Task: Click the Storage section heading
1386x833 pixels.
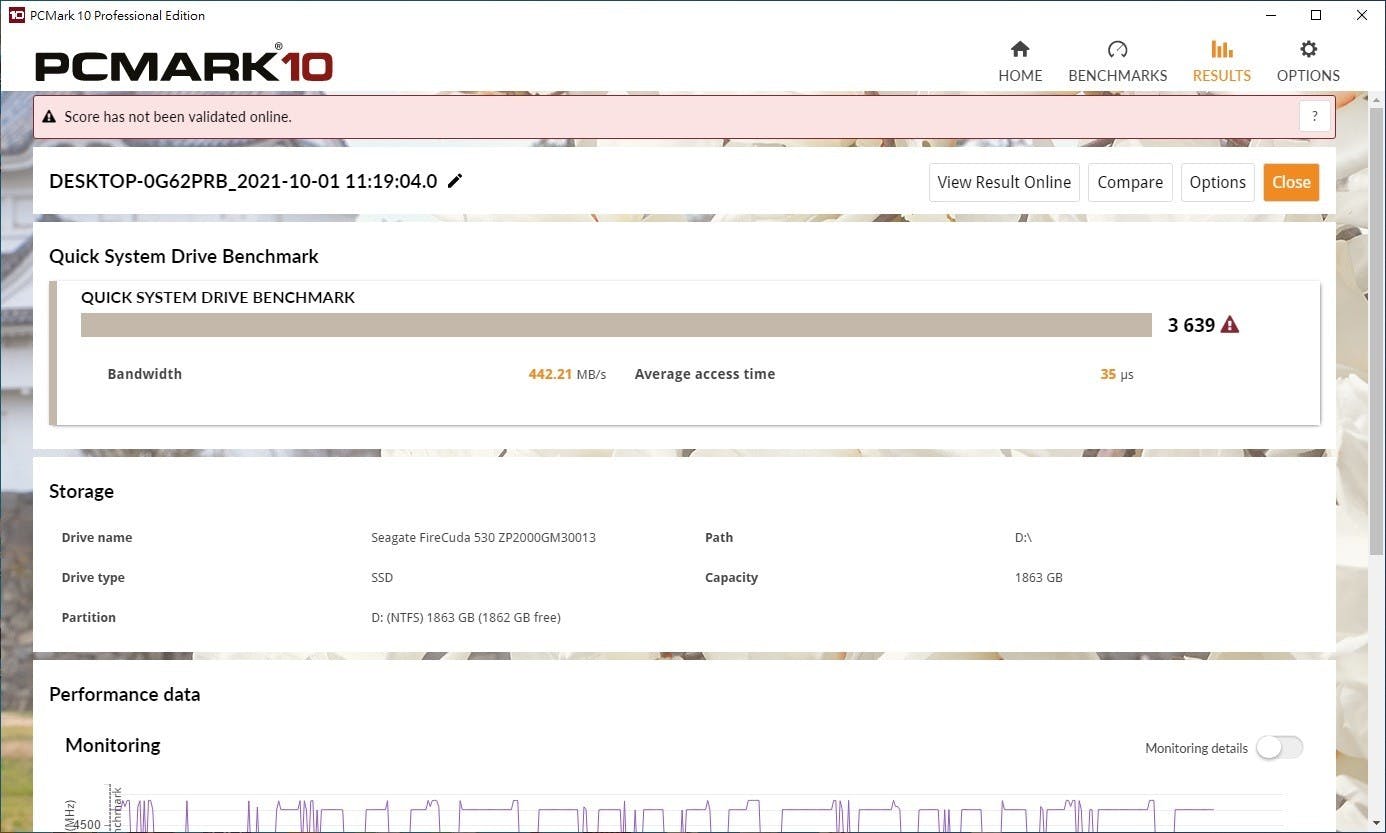Action: click(x=81, y=491)
